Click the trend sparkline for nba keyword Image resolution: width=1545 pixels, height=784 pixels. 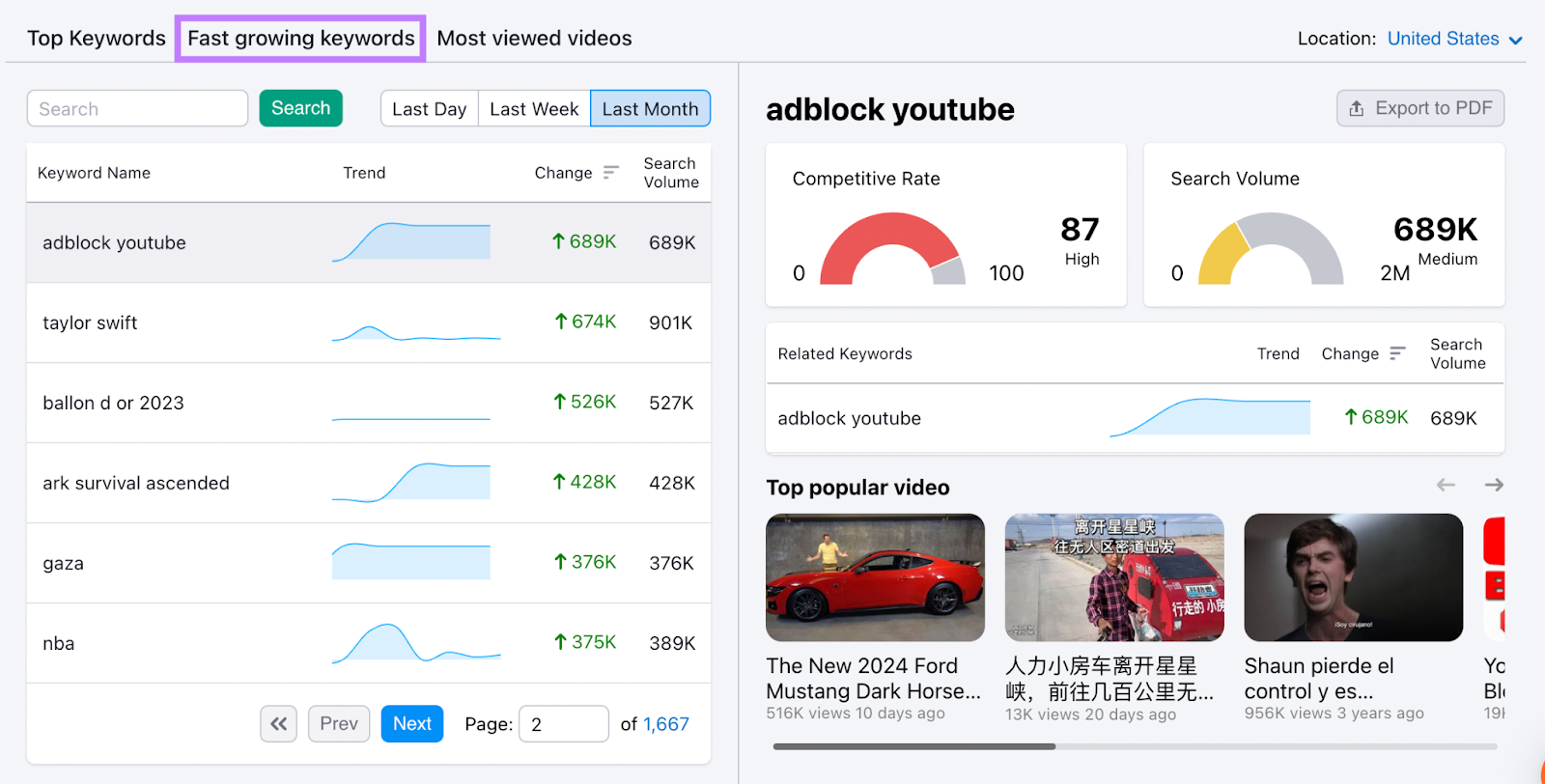415,643
